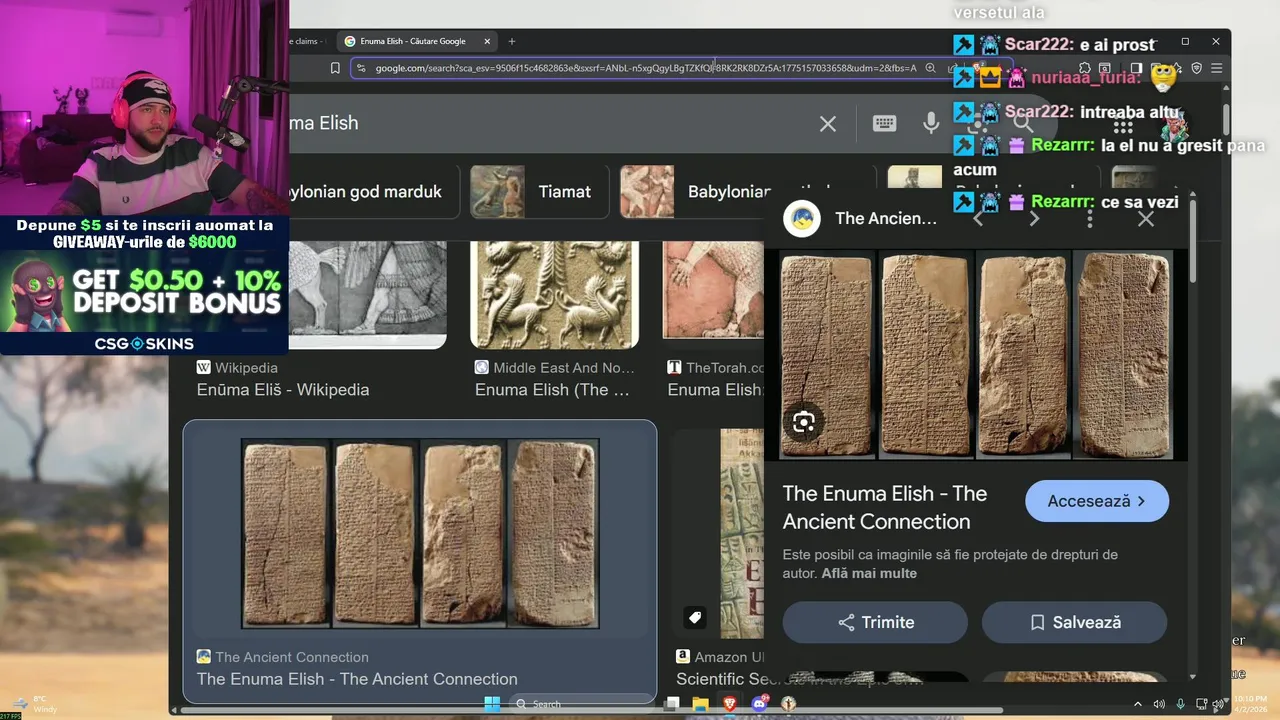Select the four tablets result thumbnail
Viewport: 1280px width, 720px height.
click(x=420, y=534)
